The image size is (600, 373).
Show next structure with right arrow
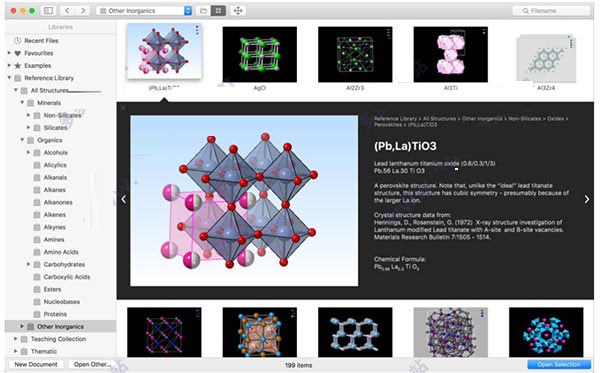coord(587,199)
